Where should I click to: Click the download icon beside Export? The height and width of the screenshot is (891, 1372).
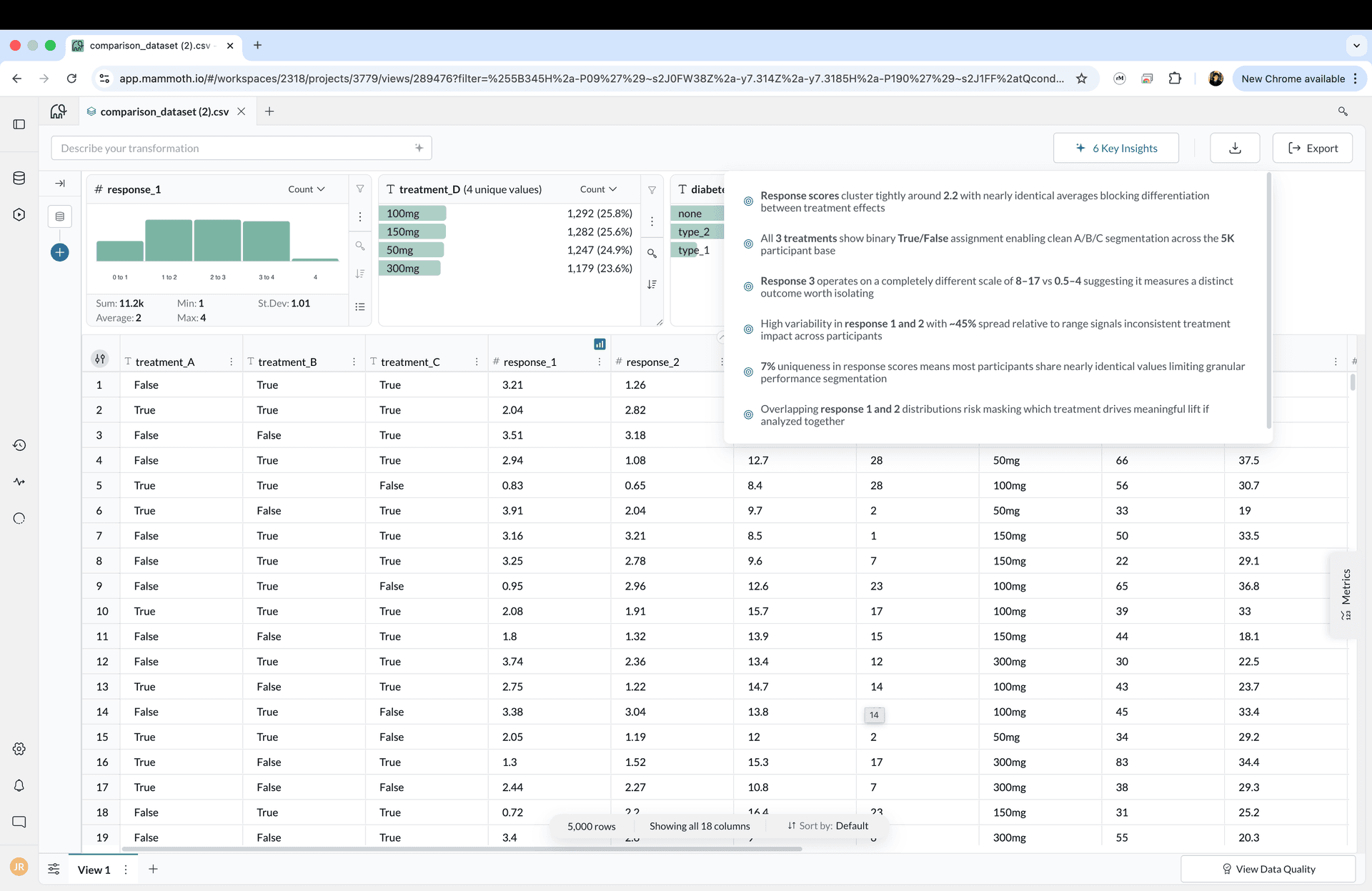[1234, 148]
